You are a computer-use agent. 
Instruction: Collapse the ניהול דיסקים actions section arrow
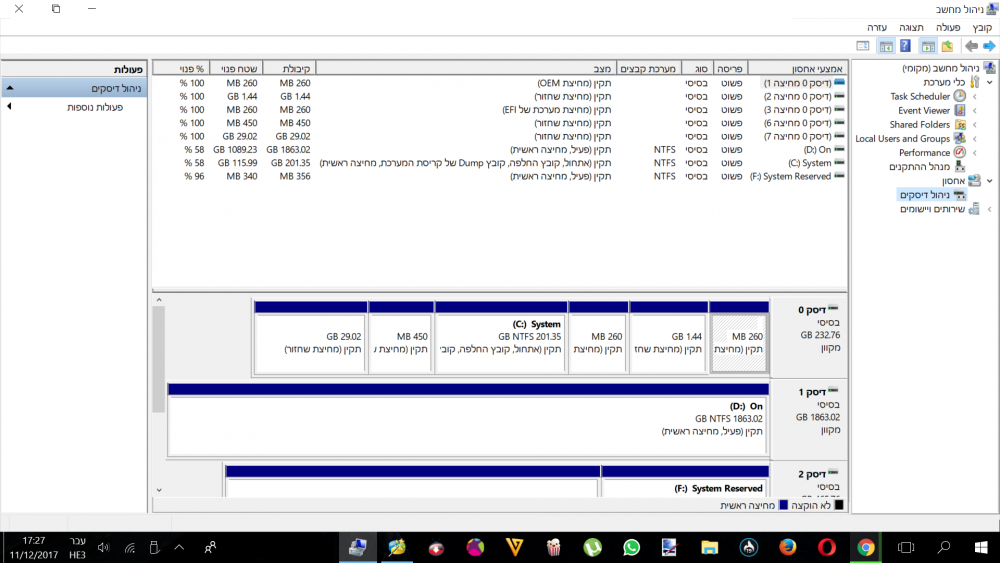click(10, 88)
